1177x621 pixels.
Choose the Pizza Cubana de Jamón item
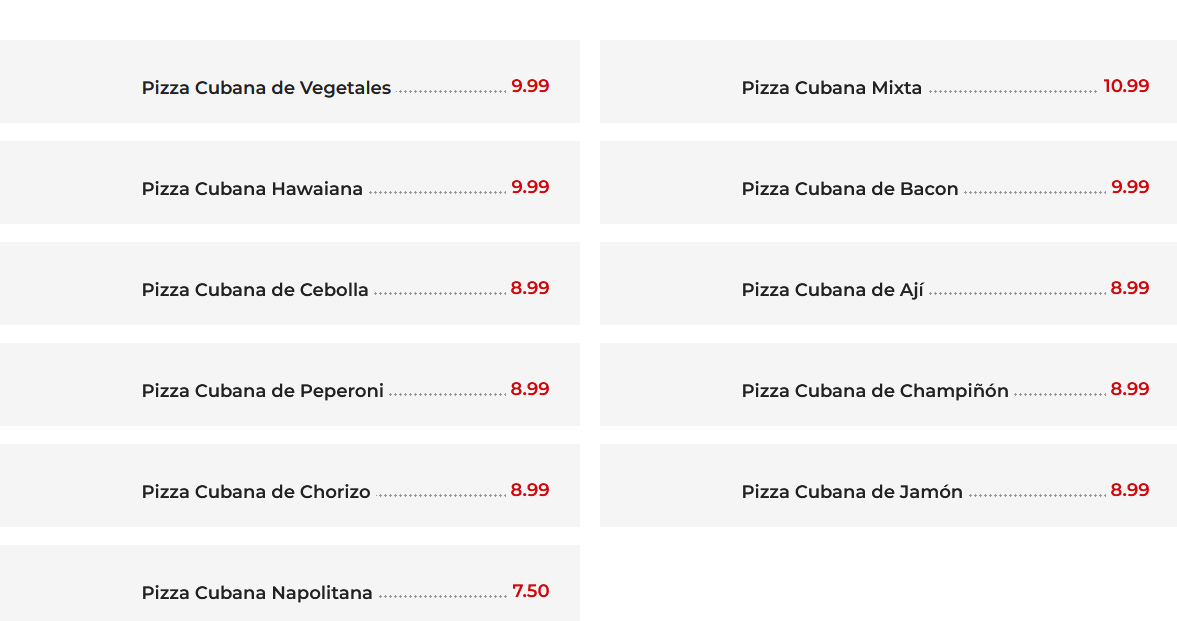click(x=852, y=492)
